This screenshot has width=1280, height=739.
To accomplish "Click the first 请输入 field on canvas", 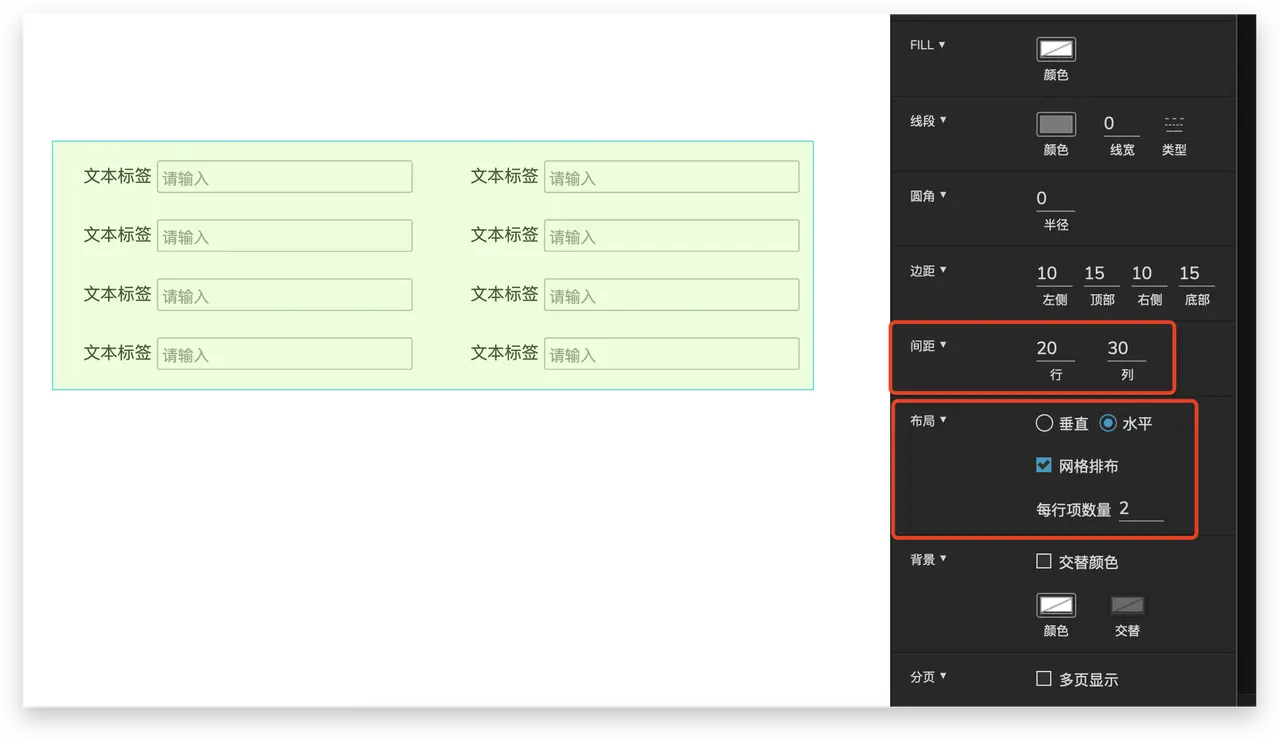I will (284, 177).
